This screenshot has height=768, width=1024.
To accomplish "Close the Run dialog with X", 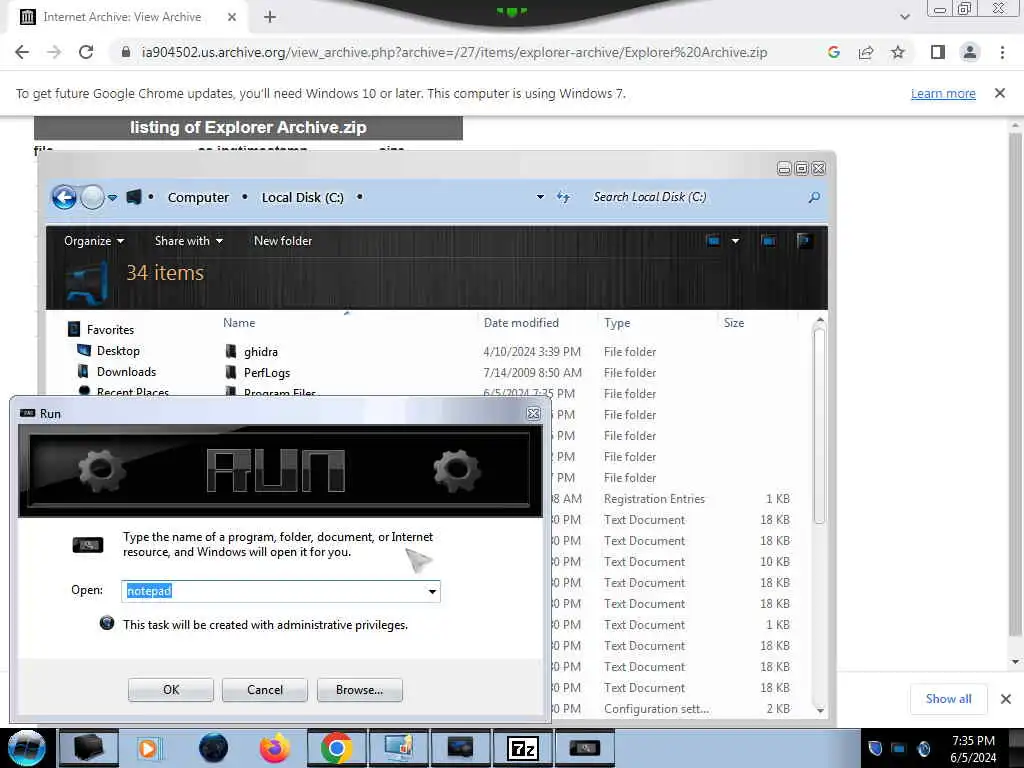I will coord(533,413).
